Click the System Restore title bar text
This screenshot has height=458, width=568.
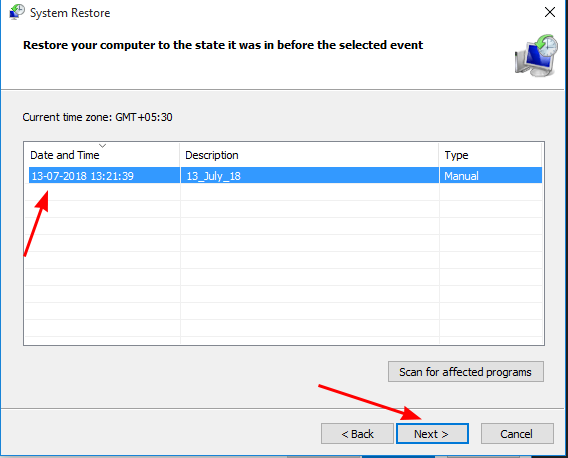coord(70,13)
